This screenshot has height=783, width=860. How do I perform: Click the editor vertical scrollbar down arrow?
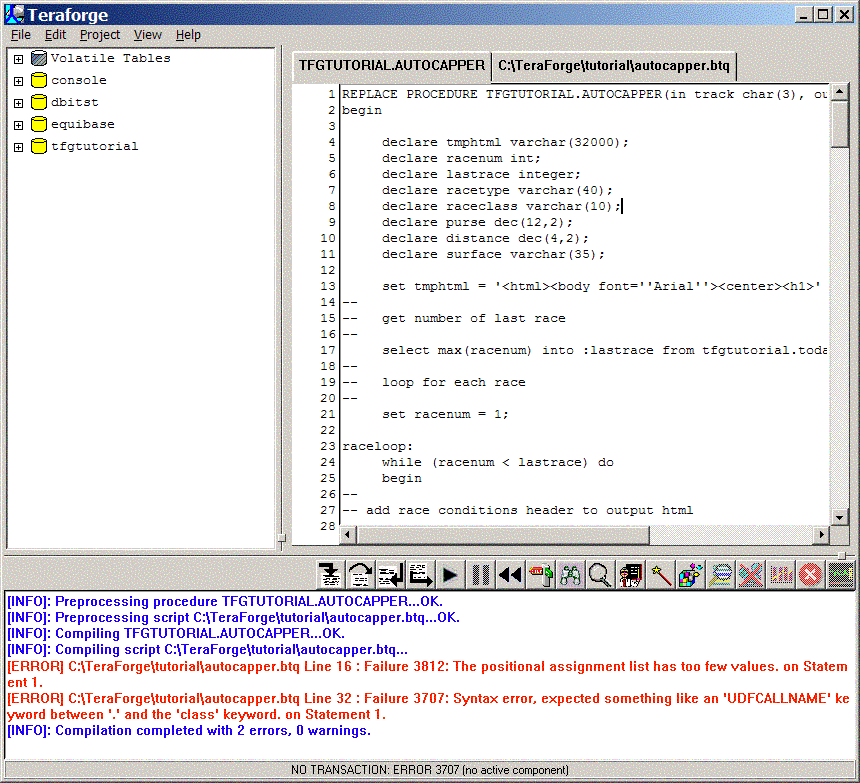(x=840, y=517)
